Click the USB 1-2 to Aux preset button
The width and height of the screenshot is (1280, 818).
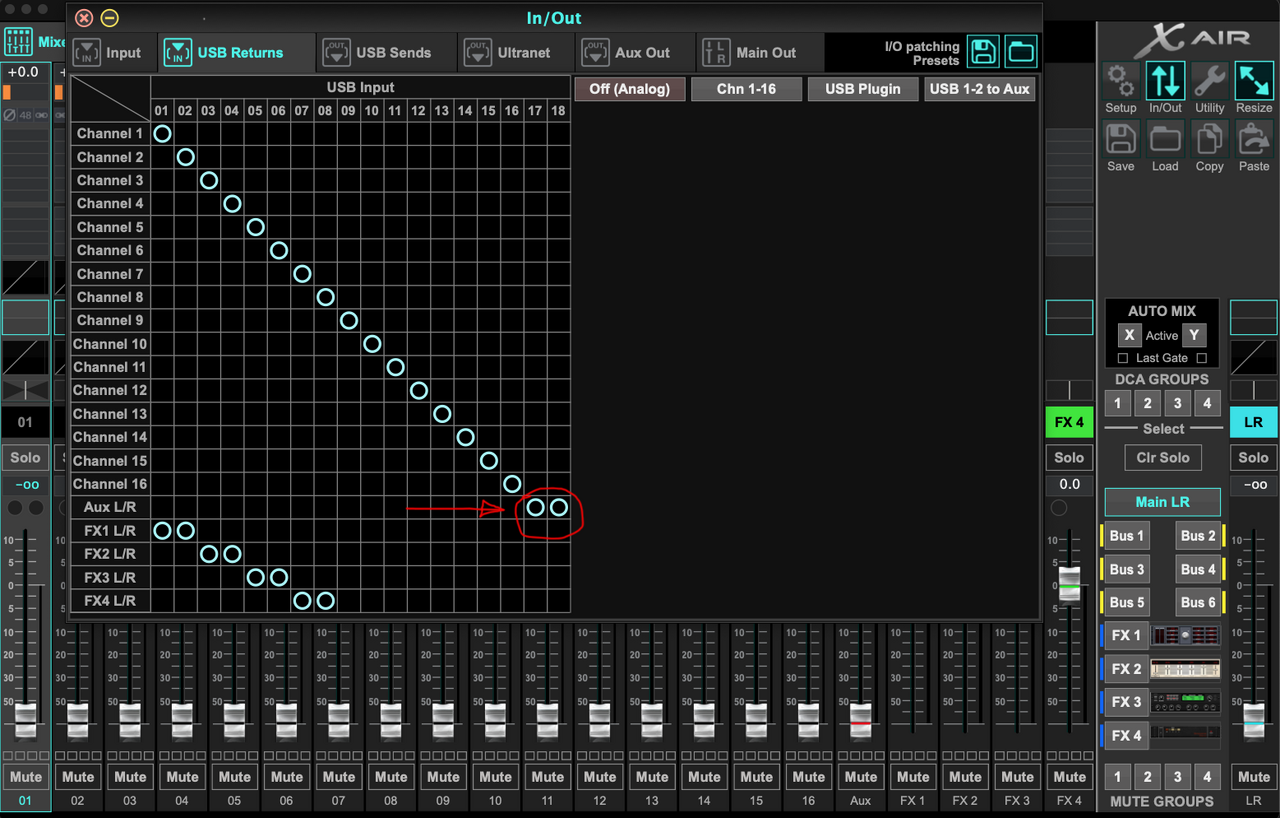pos(979,89)
